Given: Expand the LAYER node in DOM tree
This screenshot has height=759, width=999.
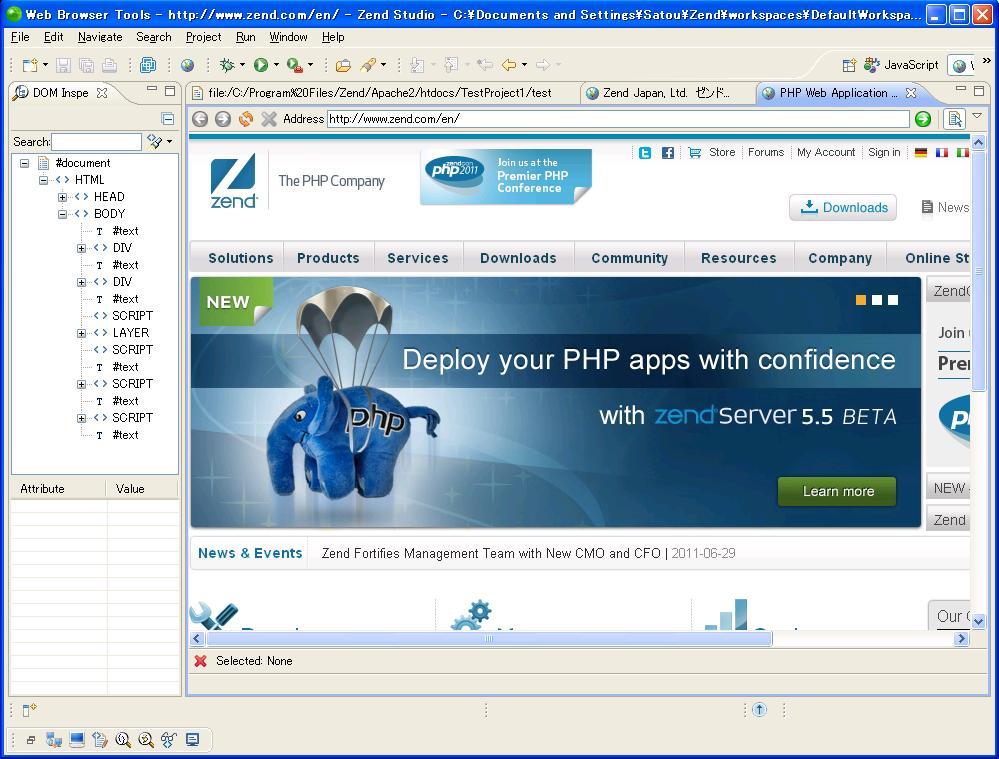Looking at the screenshot, I should click(81, 333).
